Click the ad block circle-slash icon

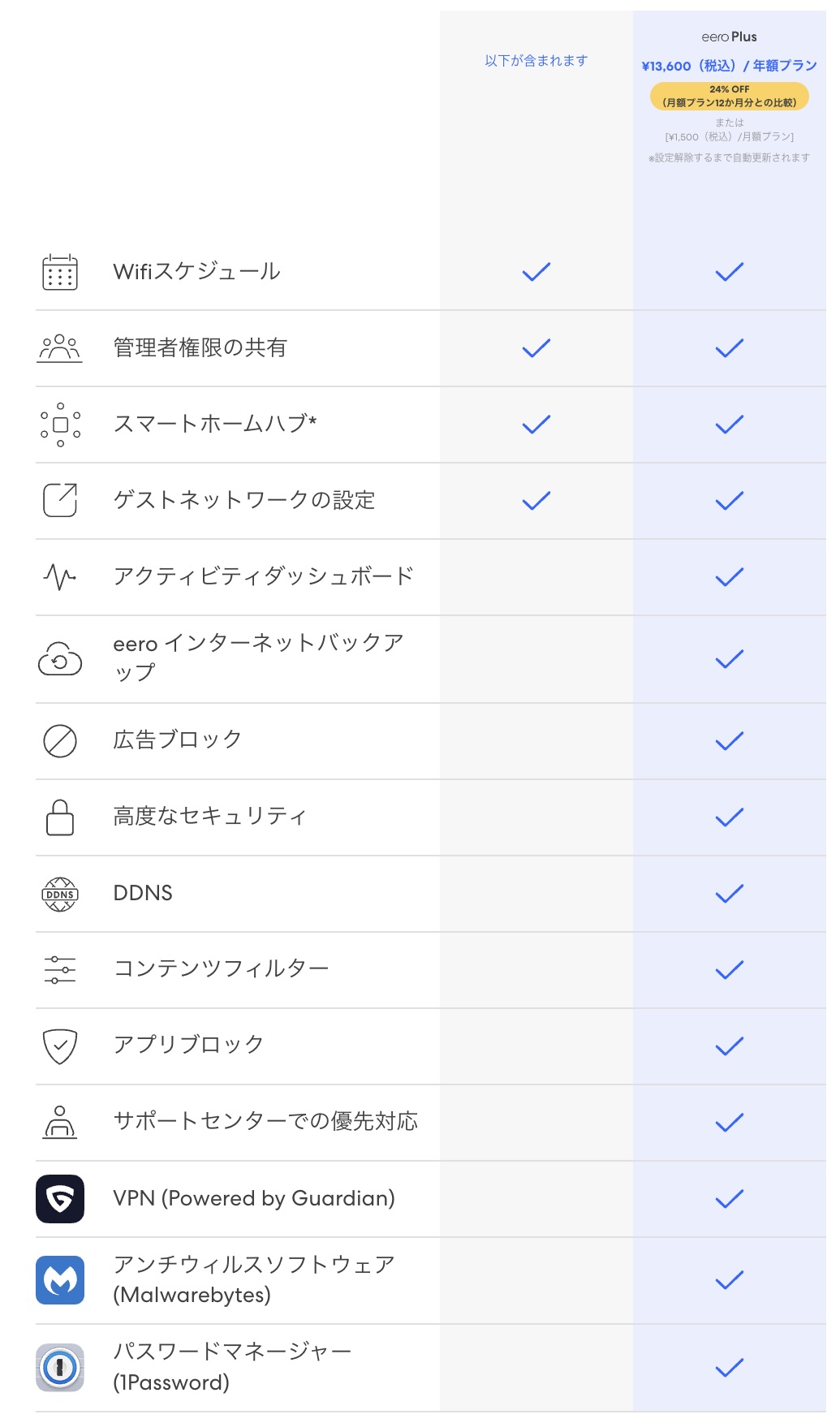tap(60, 741)
